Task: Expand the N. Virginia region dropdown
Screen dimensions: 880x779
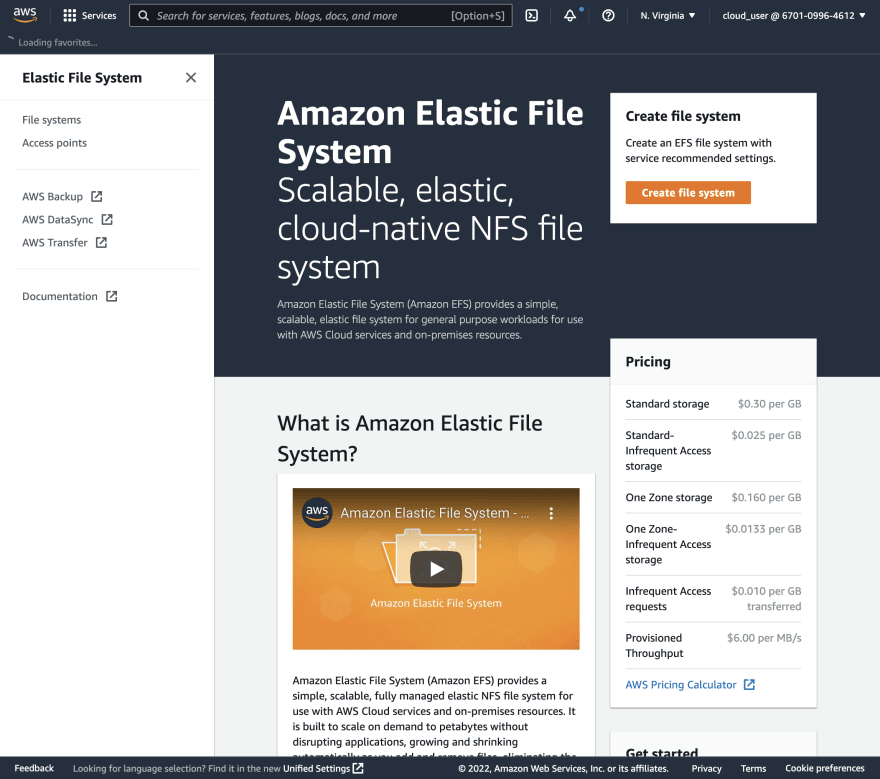Action: (668, 16)
